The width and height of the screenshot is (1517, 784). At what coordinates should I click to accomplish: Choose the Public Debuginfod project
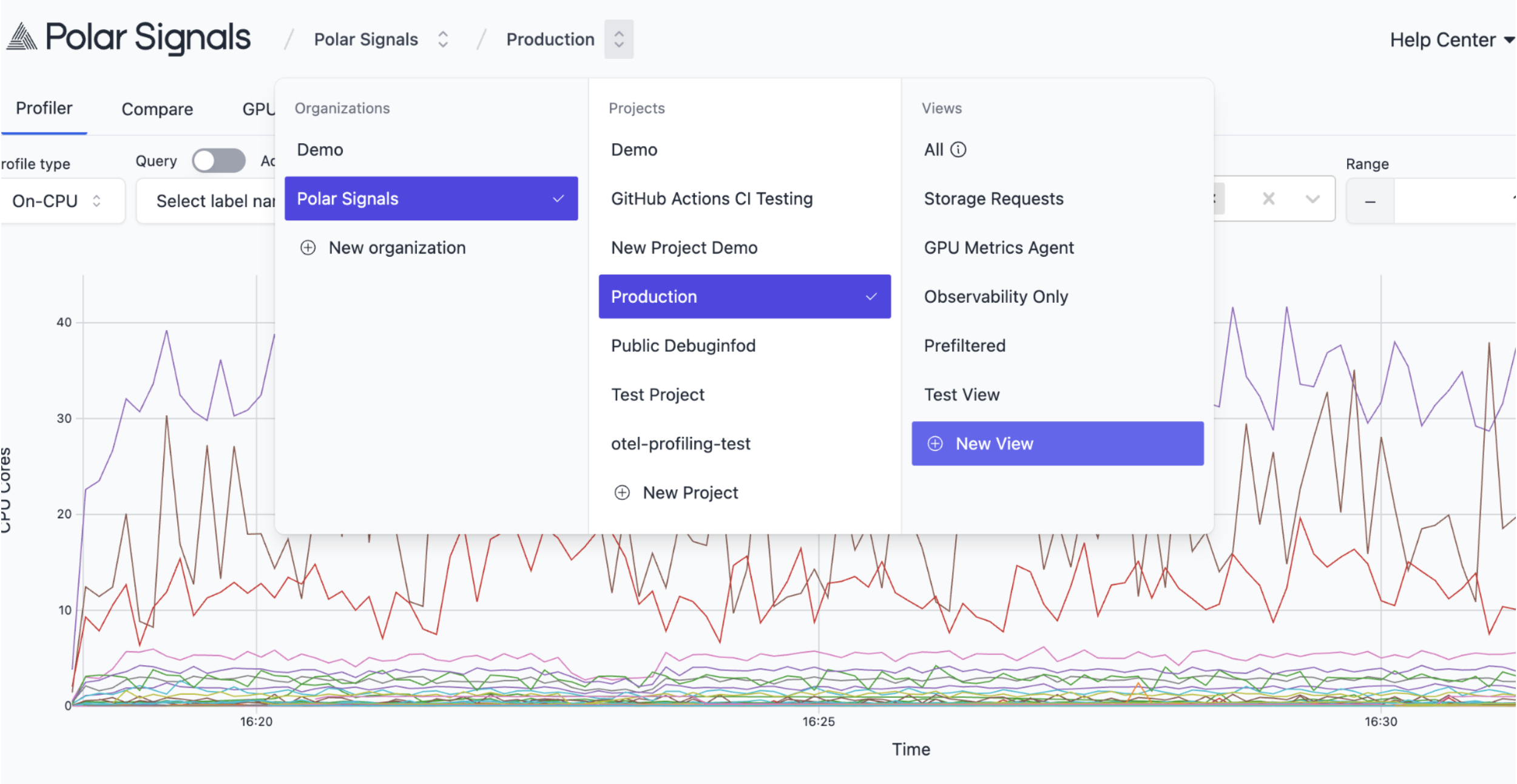click(745, 346)
